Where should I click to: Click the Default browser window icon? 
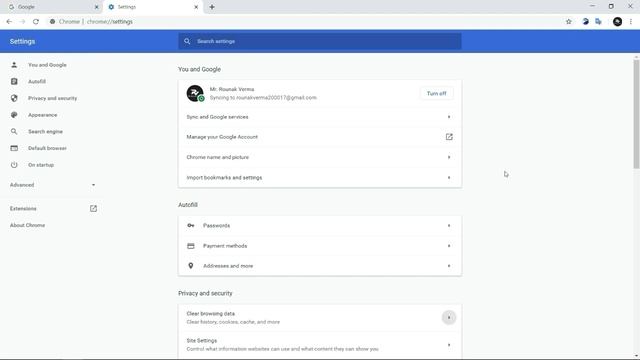[14, 148]
